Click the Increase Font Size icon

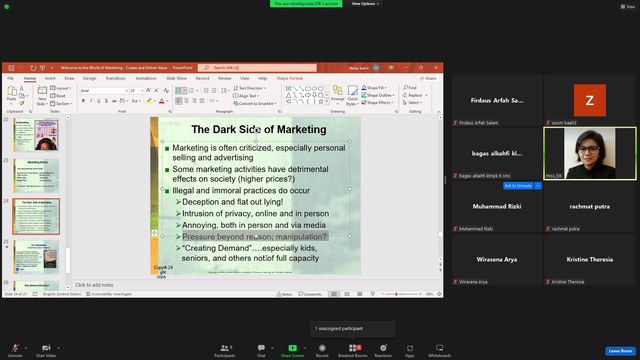(x=149, y=91)
